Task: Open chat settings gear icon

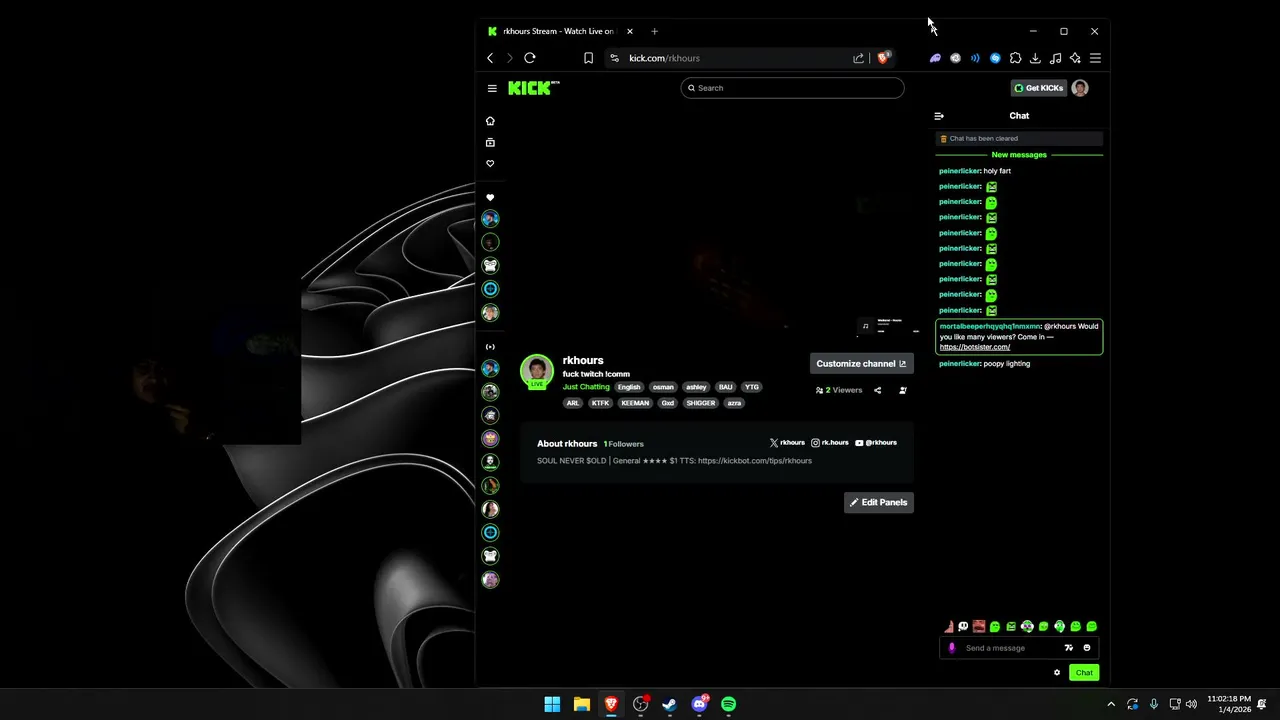Action: [1057, 672]
